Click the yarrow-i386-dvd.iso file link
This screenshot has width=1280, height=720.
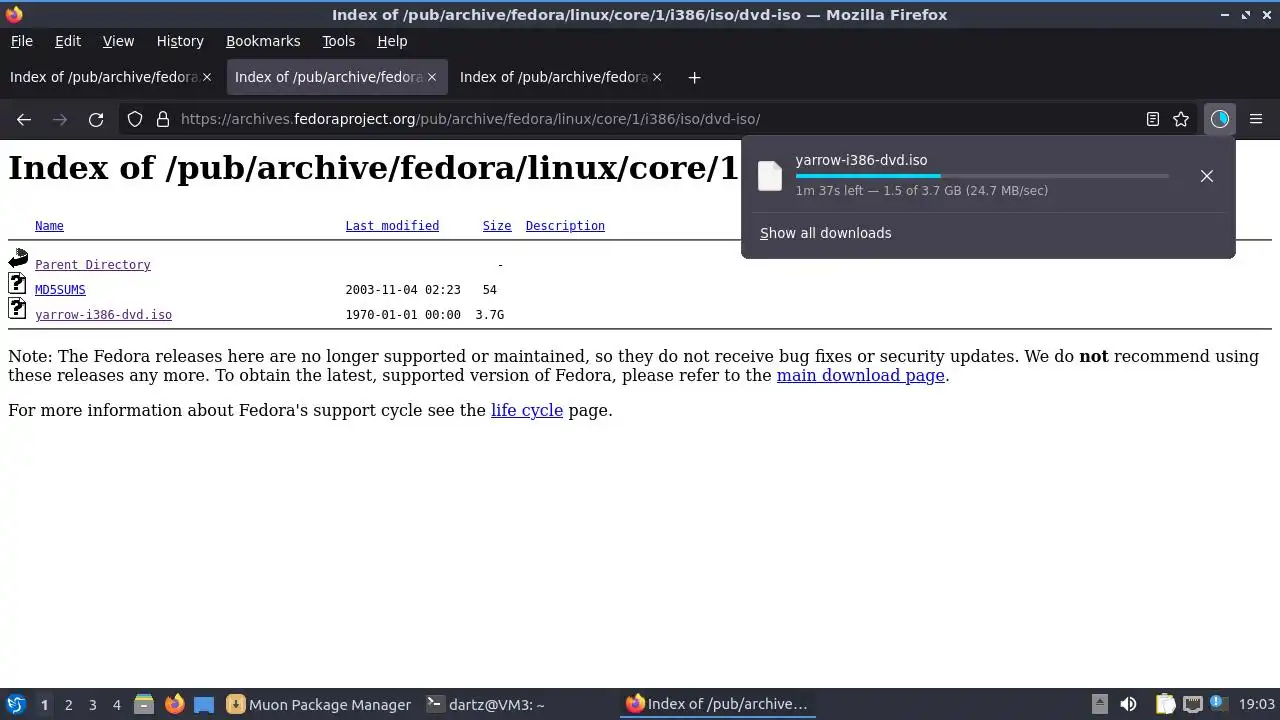click(103, 315)
